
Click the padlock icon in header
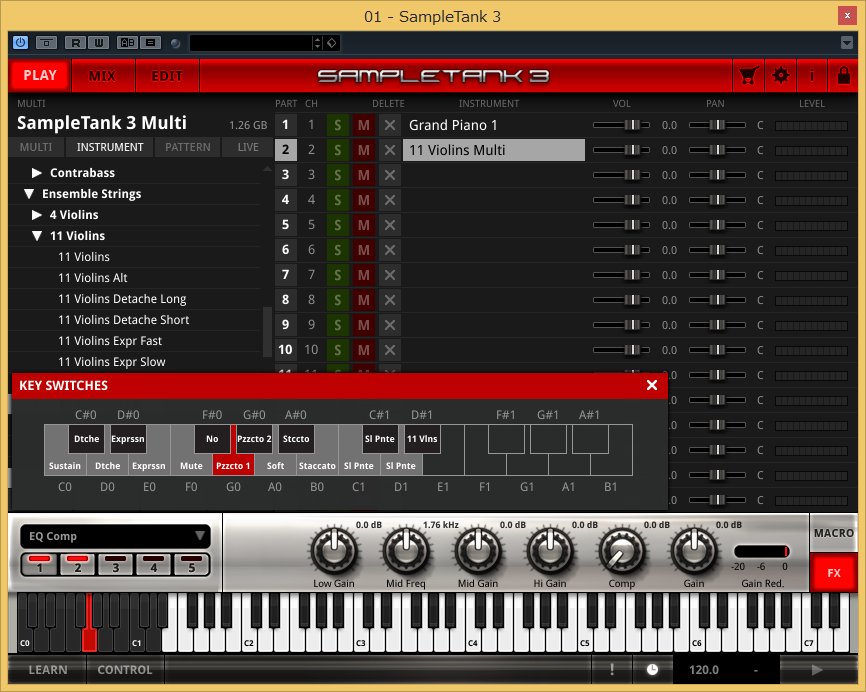click(844, 76)
